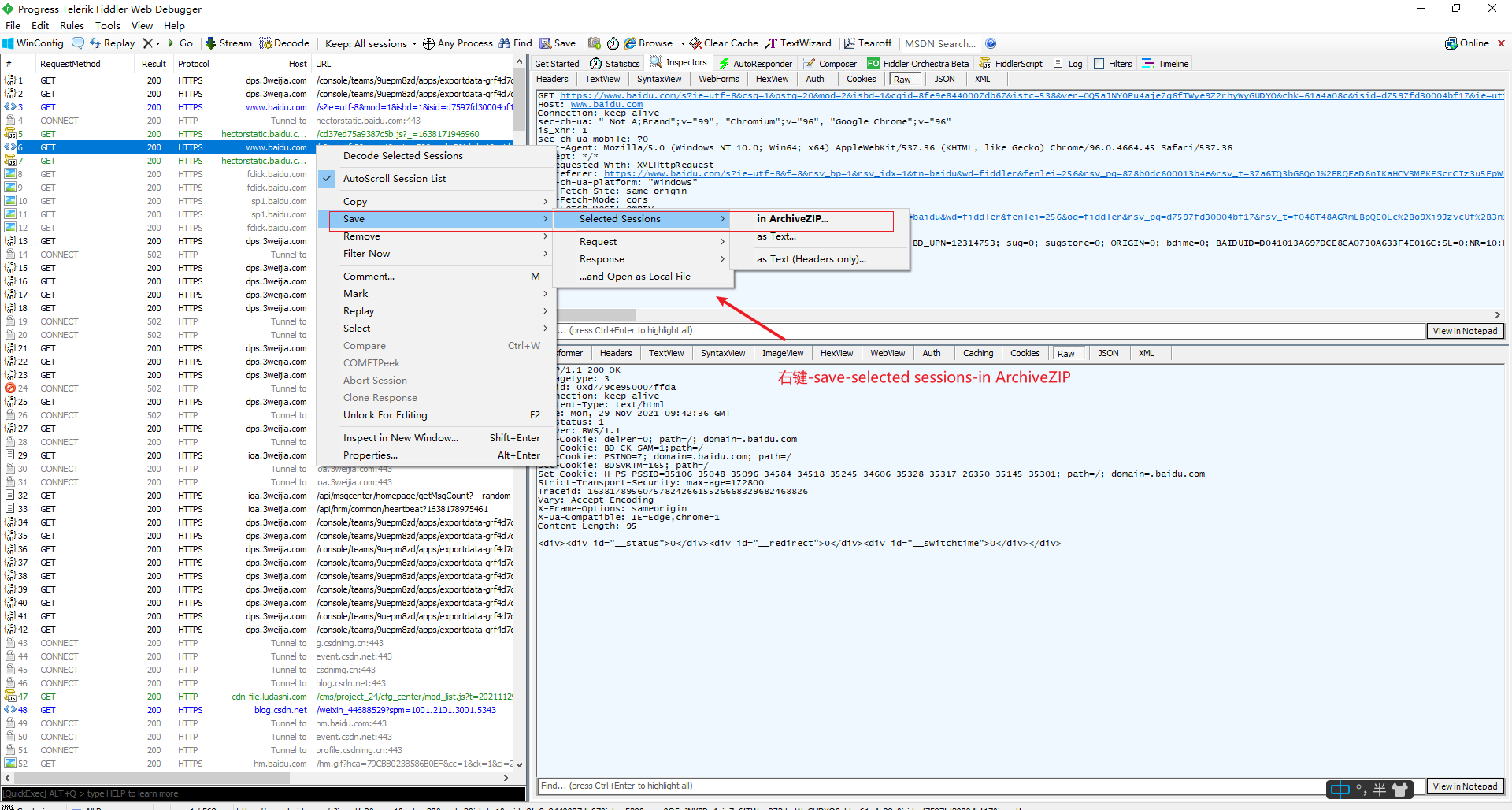This screenshot has width=1512, height=810.
Task: Click the FiddlerScript JS scroll icon
Action: click(985, 63)
